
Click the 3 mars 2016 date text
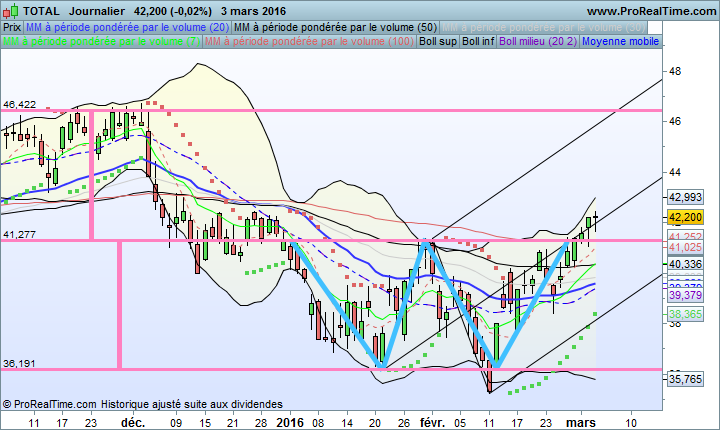(253, 11)
